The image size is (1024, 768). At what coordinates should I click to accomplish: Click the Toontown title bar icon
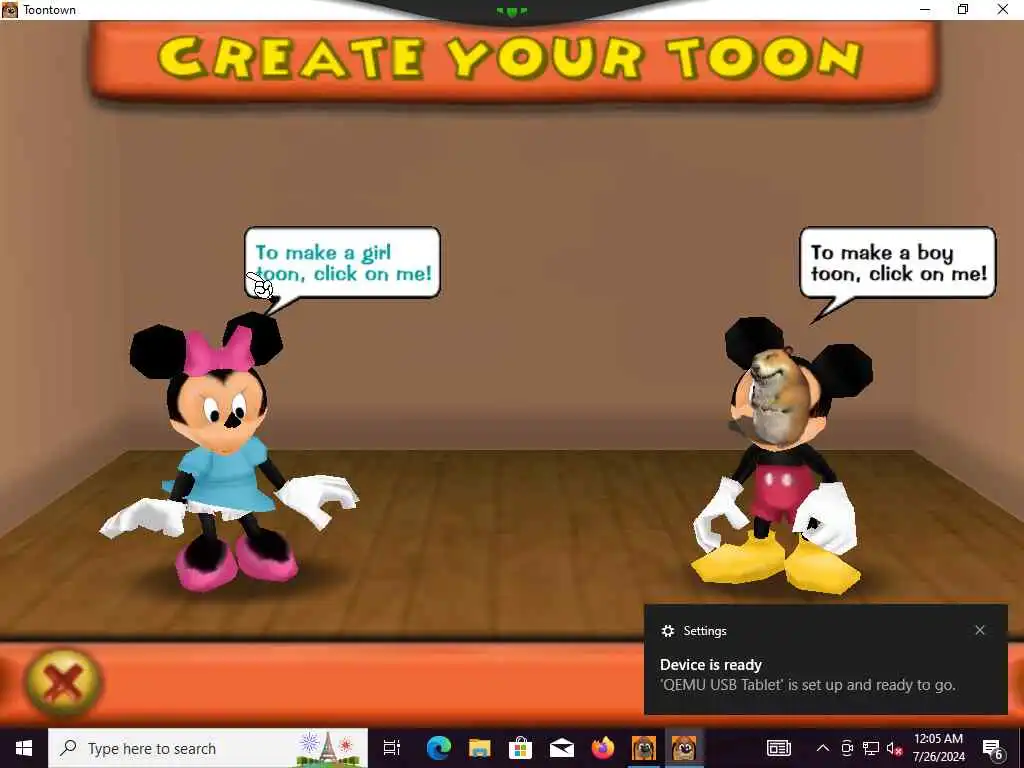tap(10, 10)
